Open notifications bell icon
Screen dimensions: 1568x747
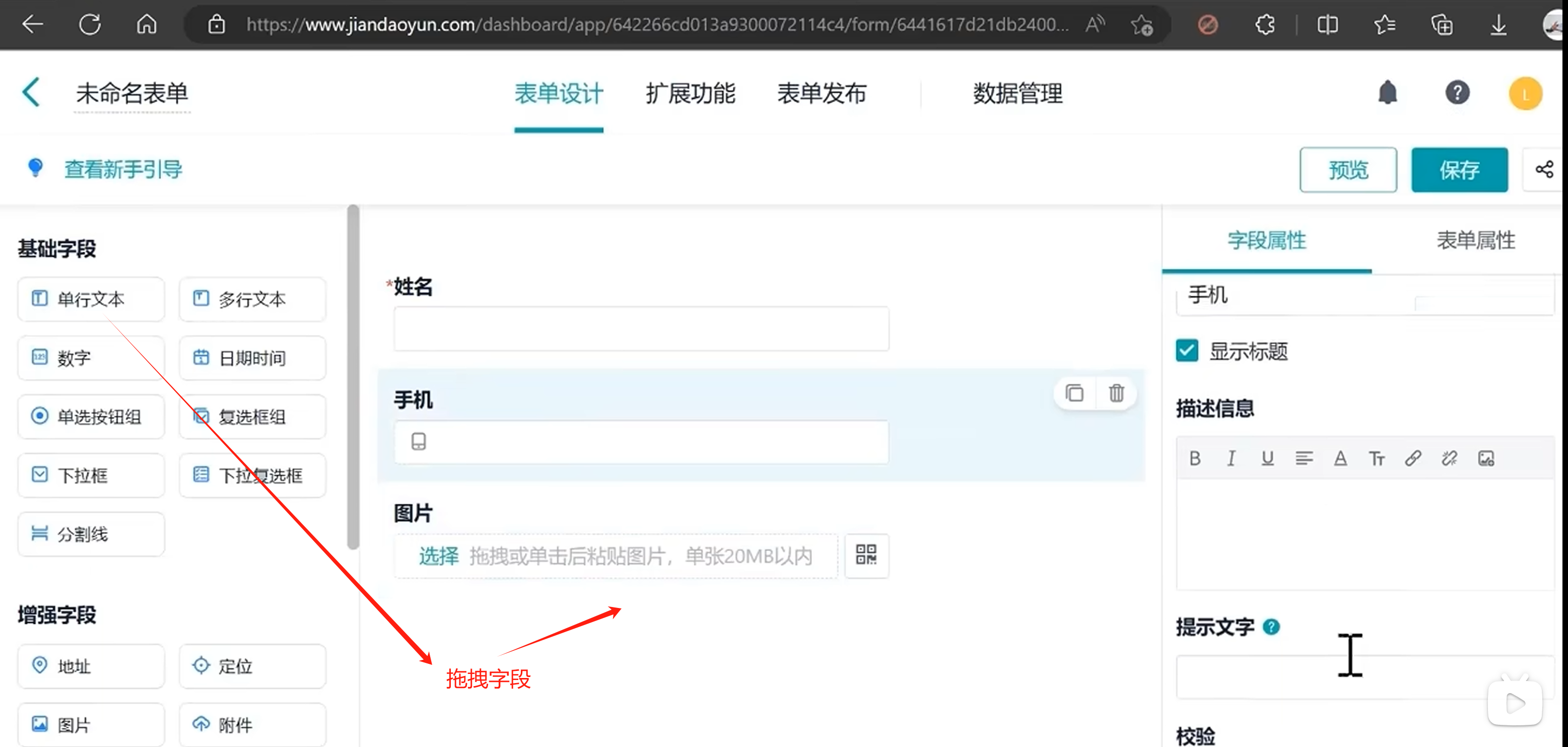coord(1387,93)
